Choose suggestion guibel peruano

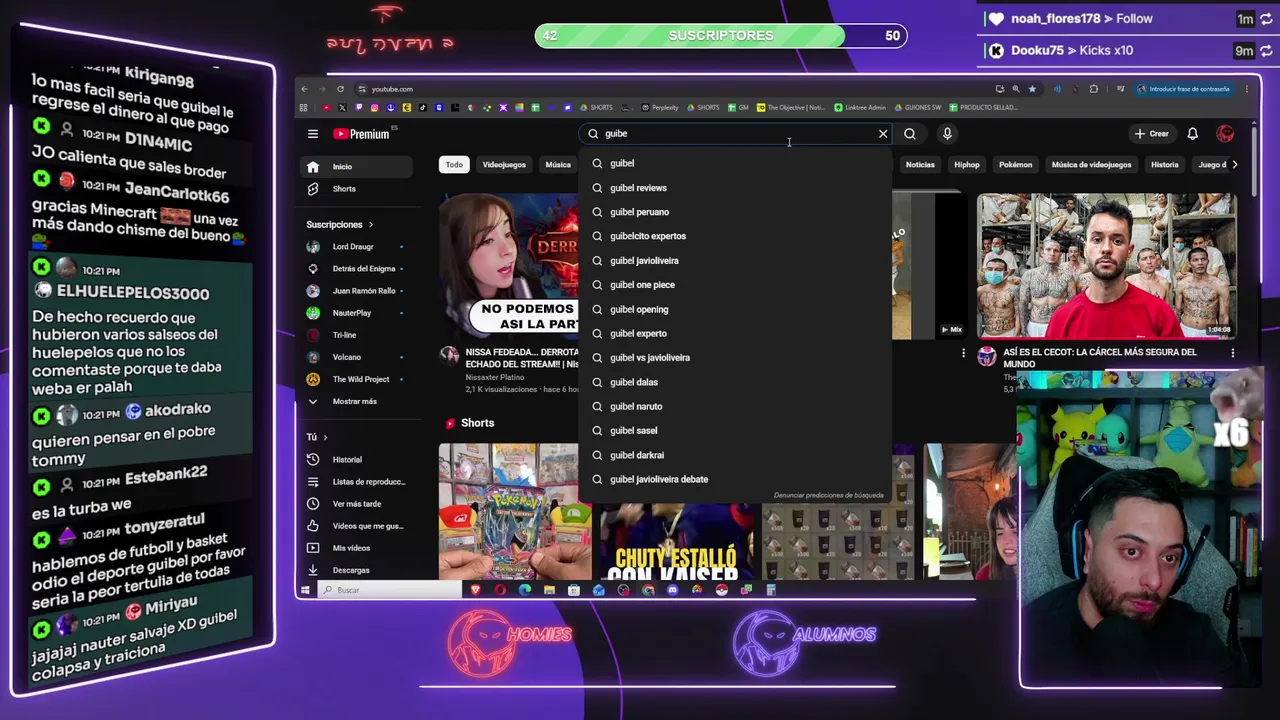735,212
